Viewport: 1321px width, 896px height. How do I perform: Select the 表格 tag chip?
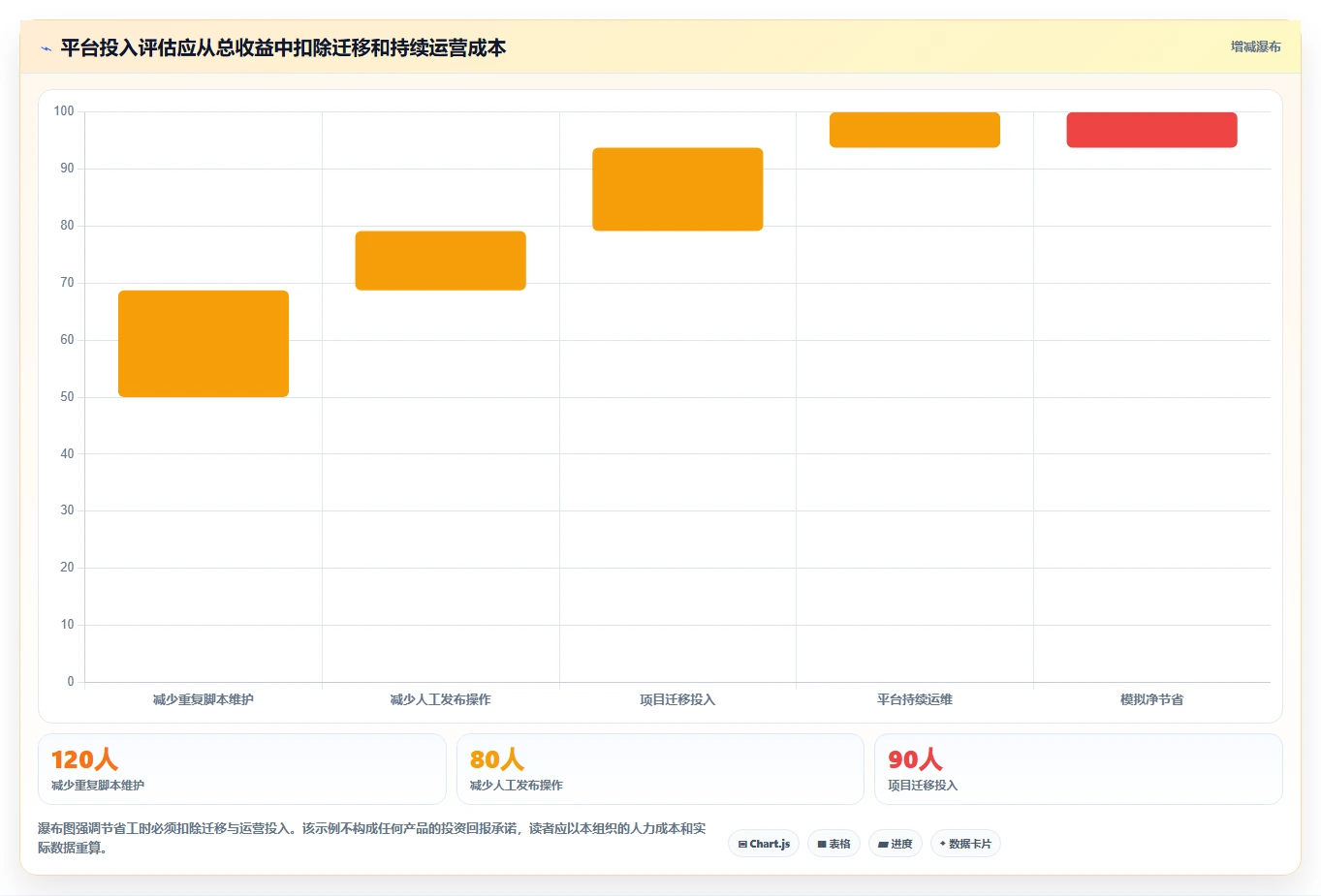[833, 844]
